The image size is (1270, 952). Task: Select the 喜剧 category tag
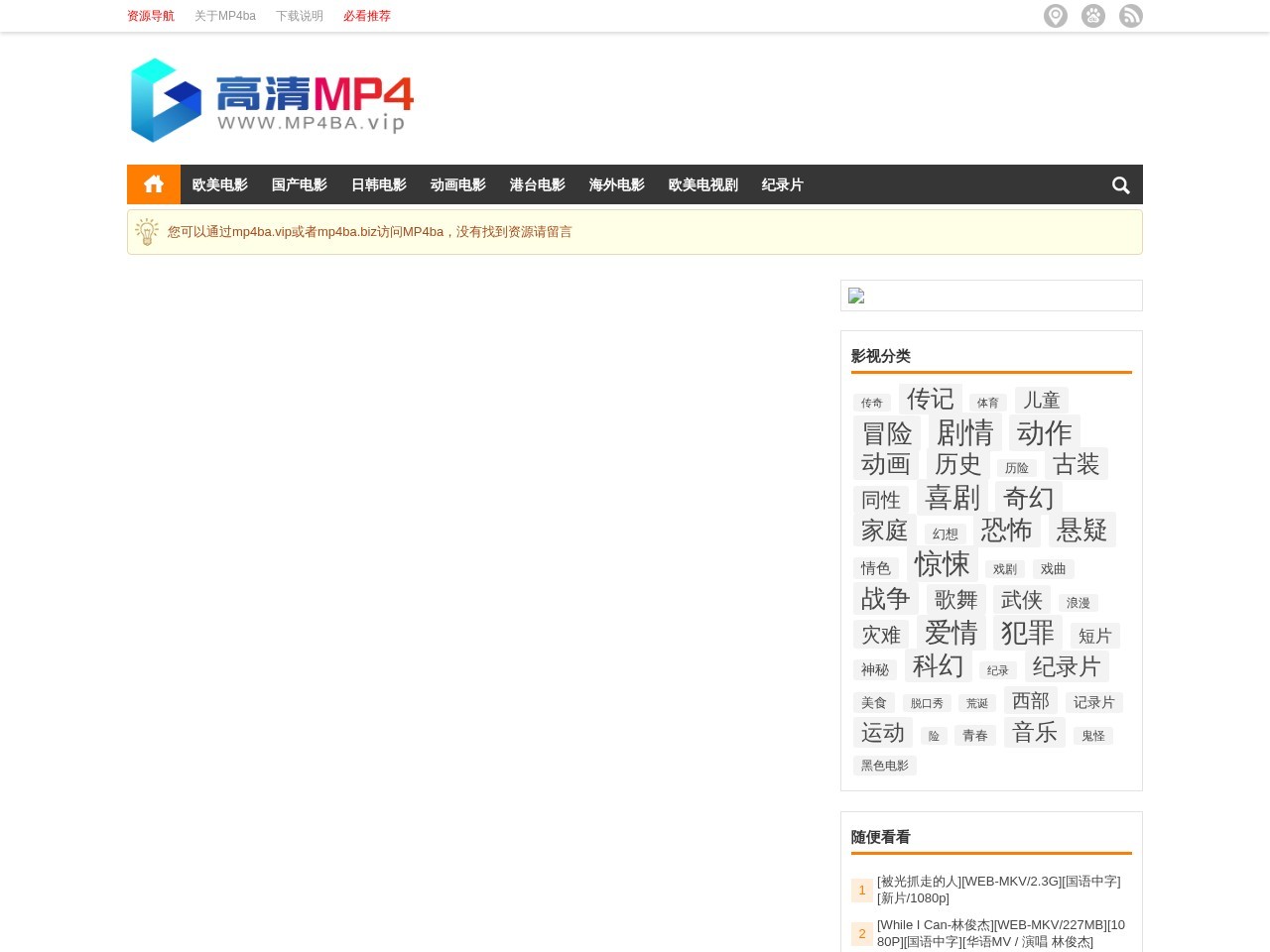tap(952, 497)
